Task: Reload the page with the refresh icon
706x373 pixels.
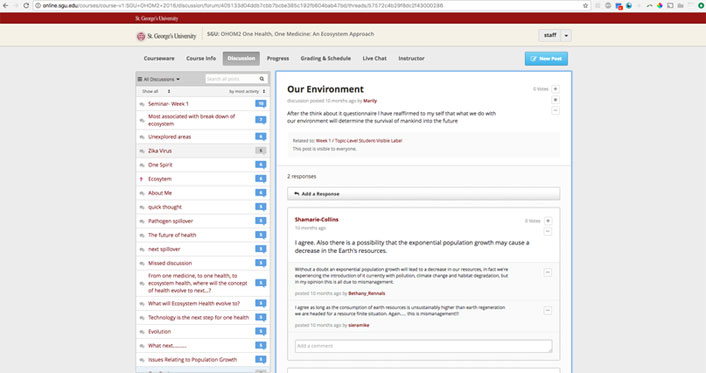Action: click(x=26, y=5)
